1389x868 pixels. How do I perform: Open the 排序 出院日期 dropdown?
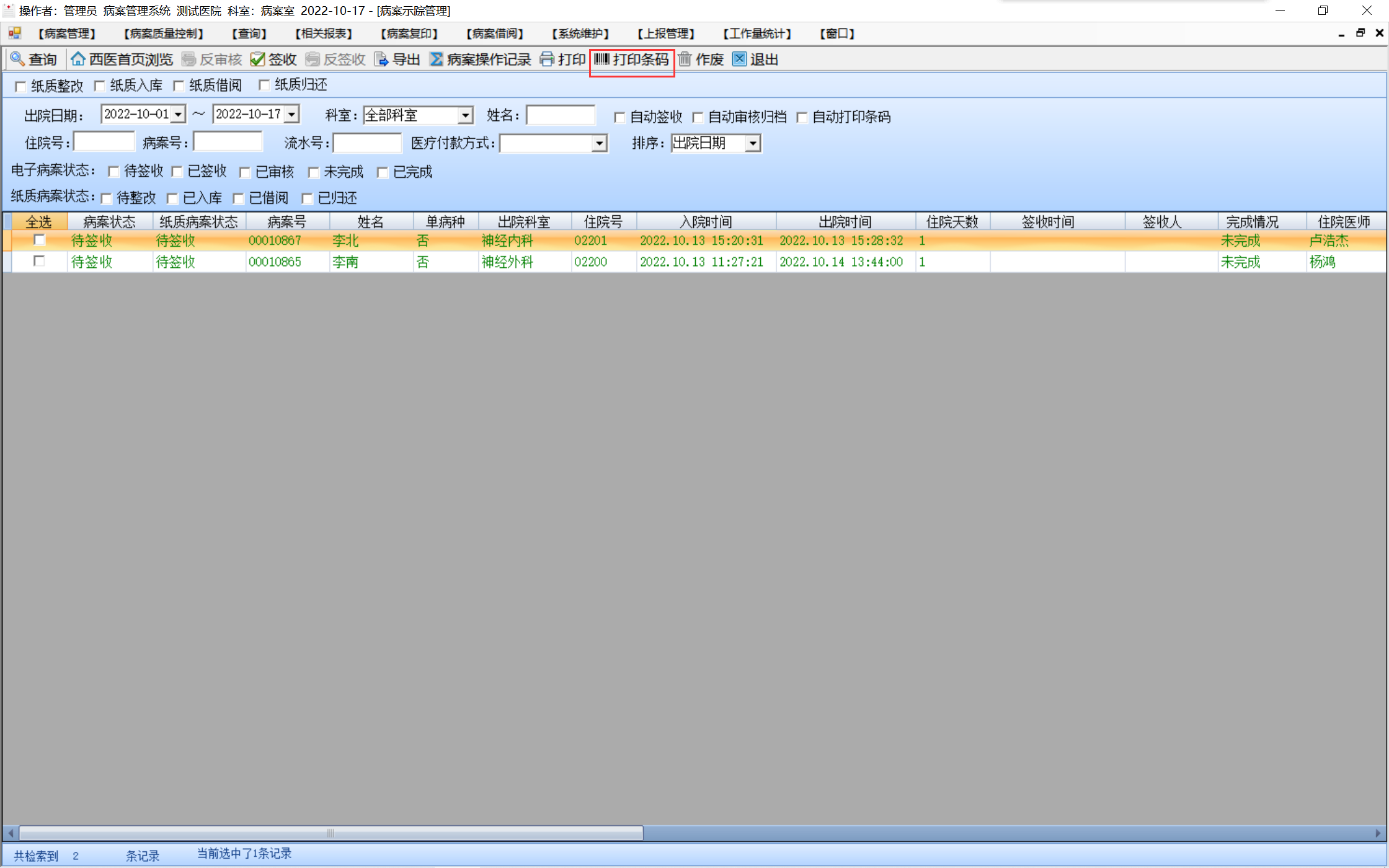(x=752, y=144)
